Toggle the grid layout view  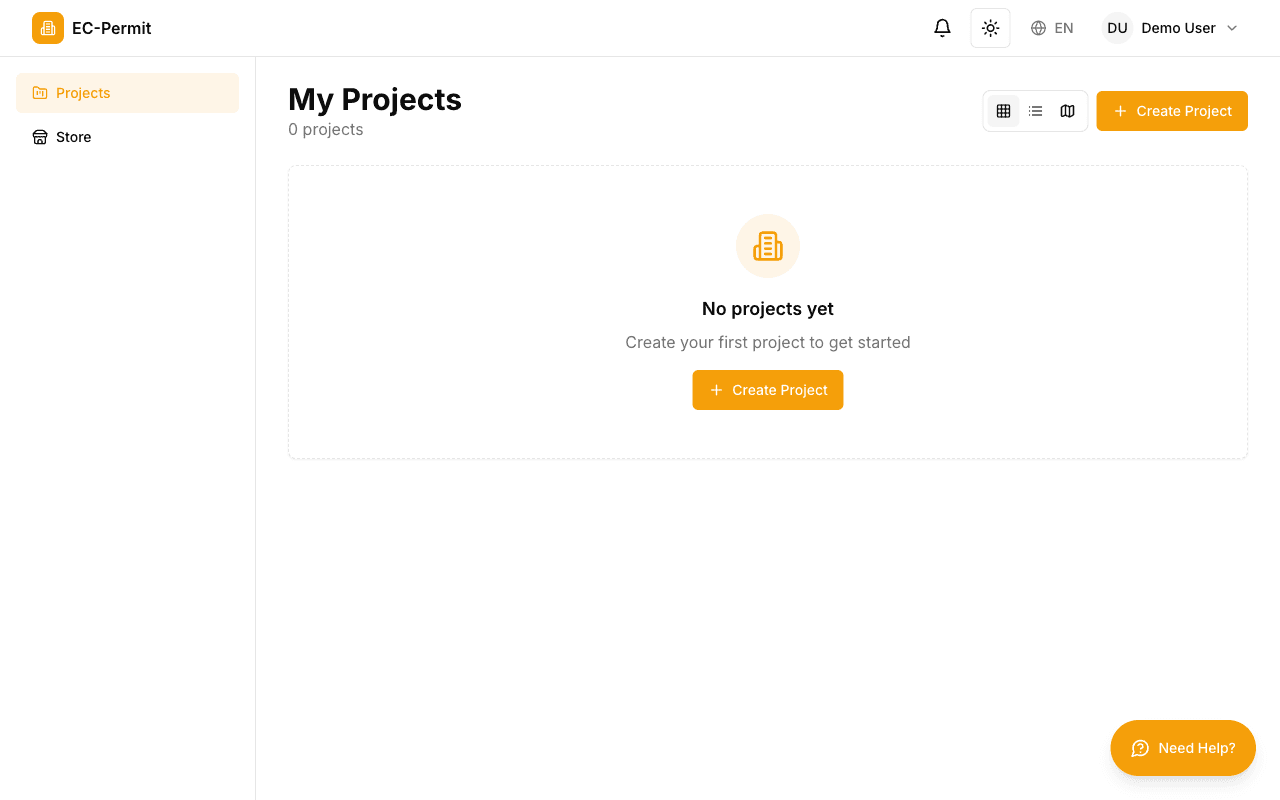click(x=1003, y=111)
